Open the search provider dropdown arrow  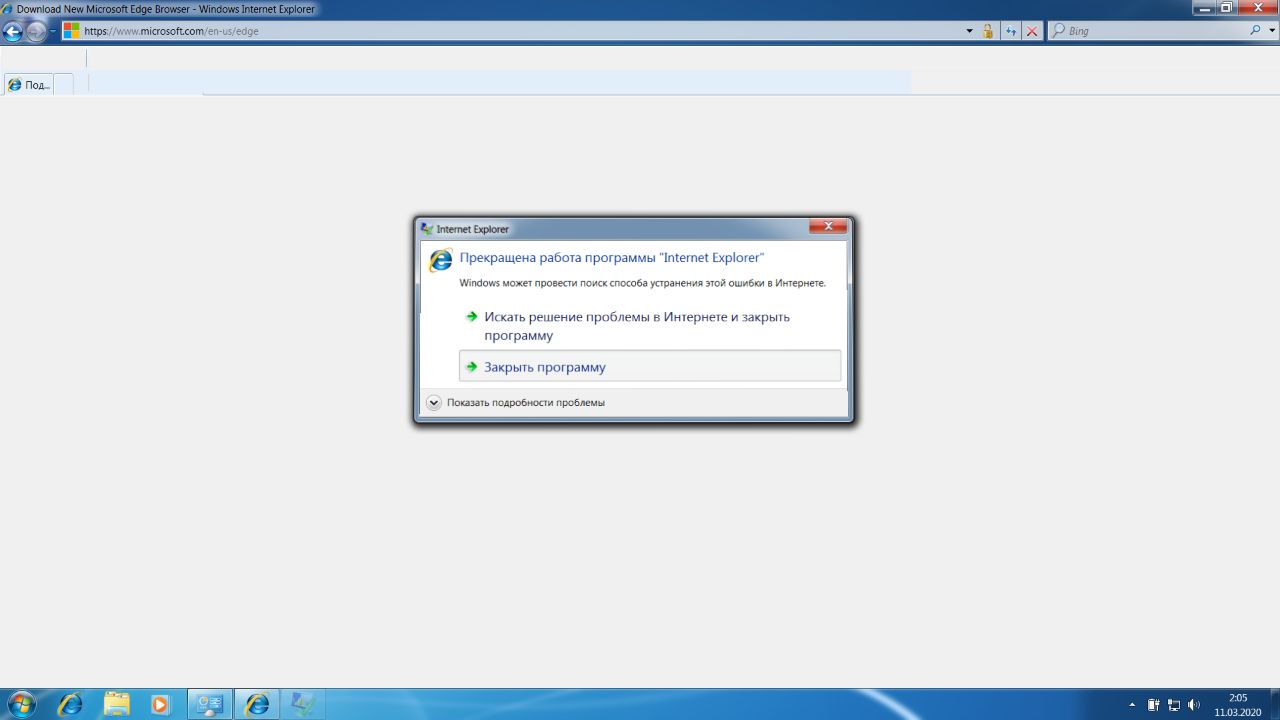click(1270, 31)
